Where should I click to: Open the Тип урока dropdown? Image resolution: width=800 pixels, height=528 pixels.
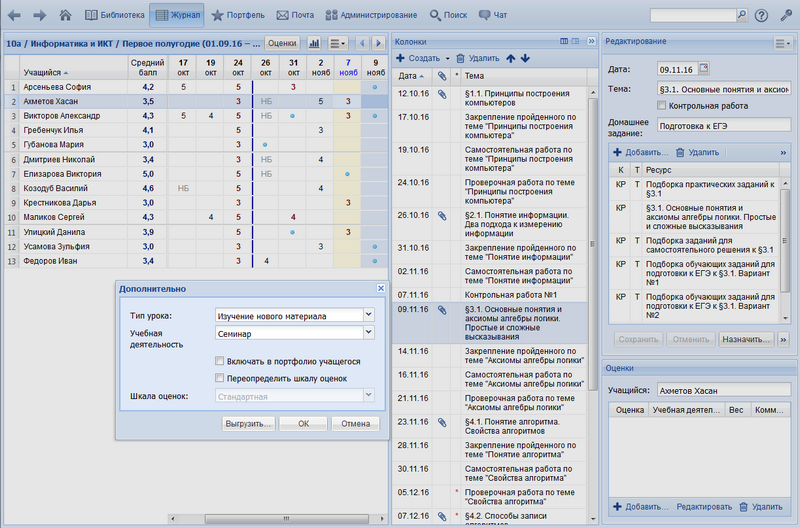[368, 316]
